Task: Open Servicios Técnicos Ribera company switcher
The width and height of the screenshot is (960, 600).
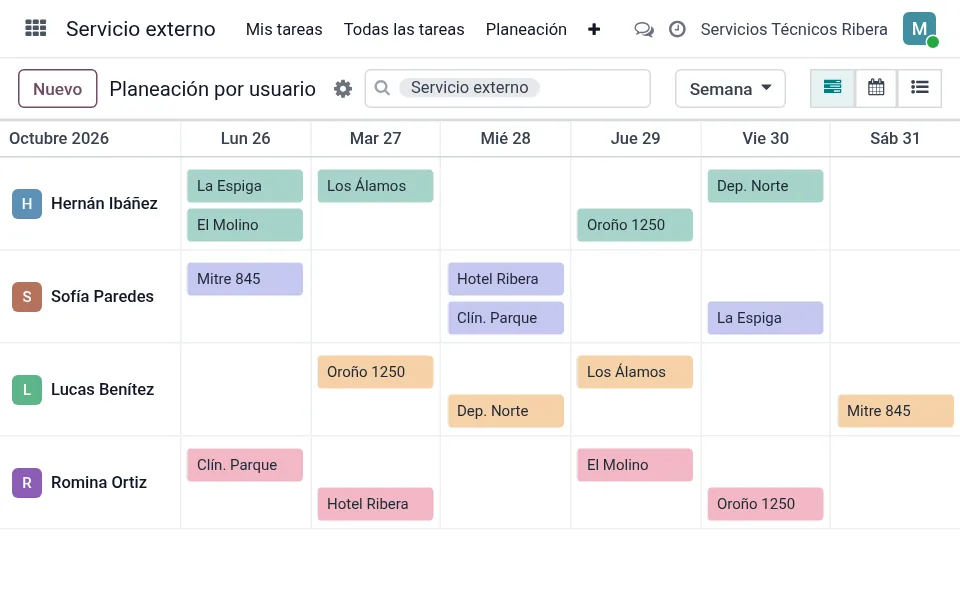Action: point(793,29)
